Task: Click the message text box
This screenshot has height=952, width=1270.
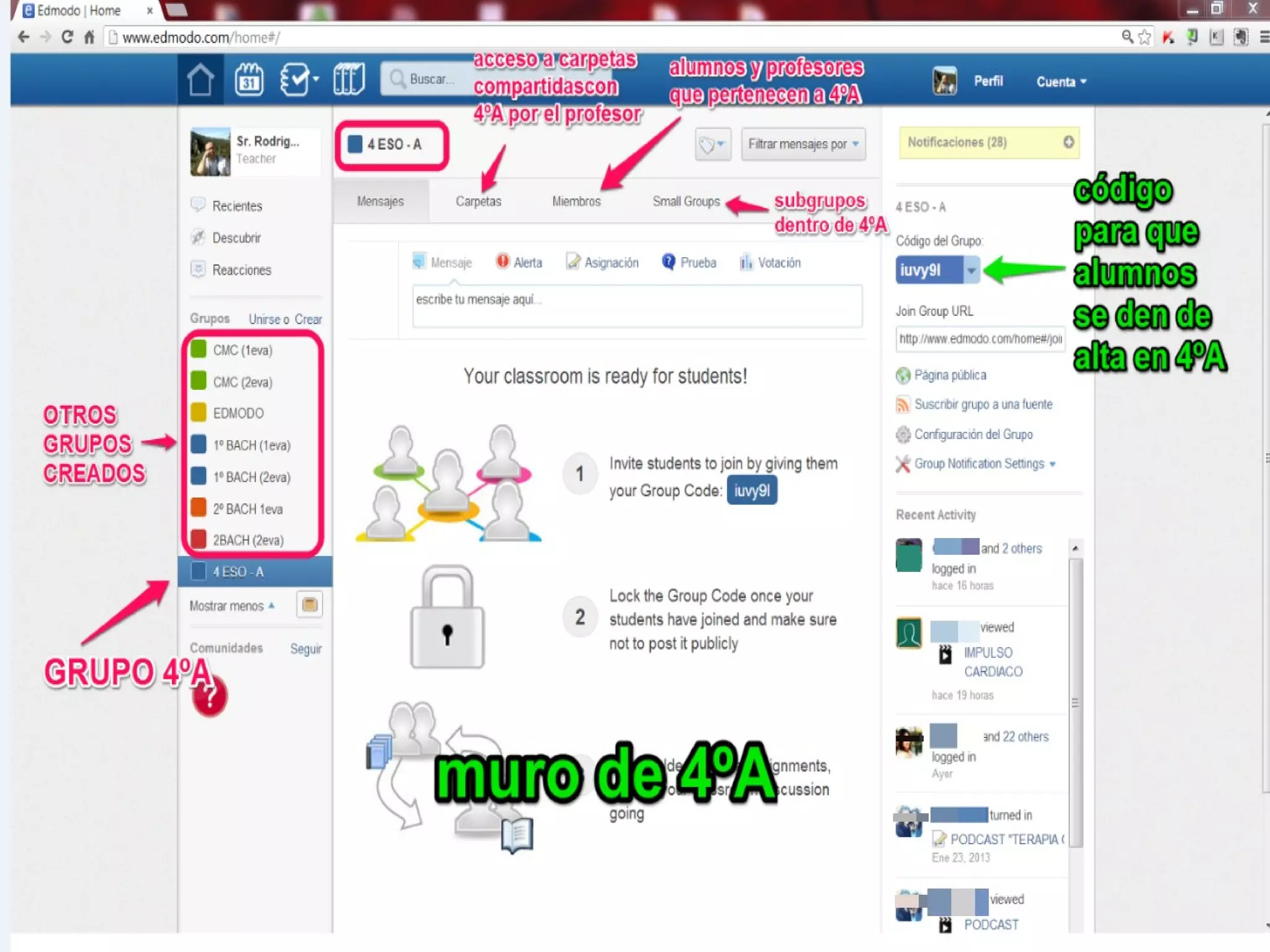Action: pyautogui.click(x=636, y=305)
